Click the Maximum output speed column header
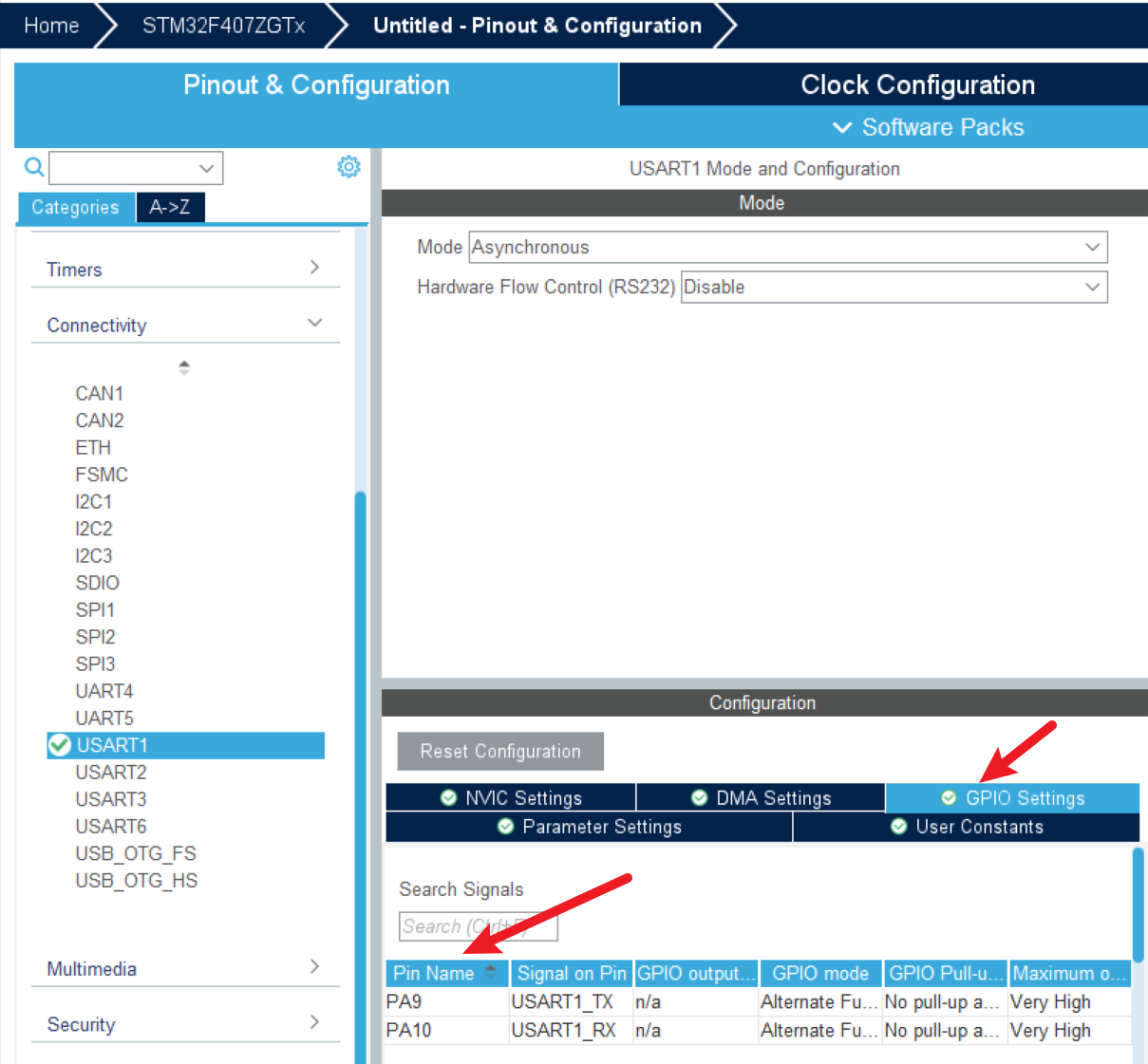Image resolution: width=1148 pixels, height=1064 pixels. pos(1069,973)
